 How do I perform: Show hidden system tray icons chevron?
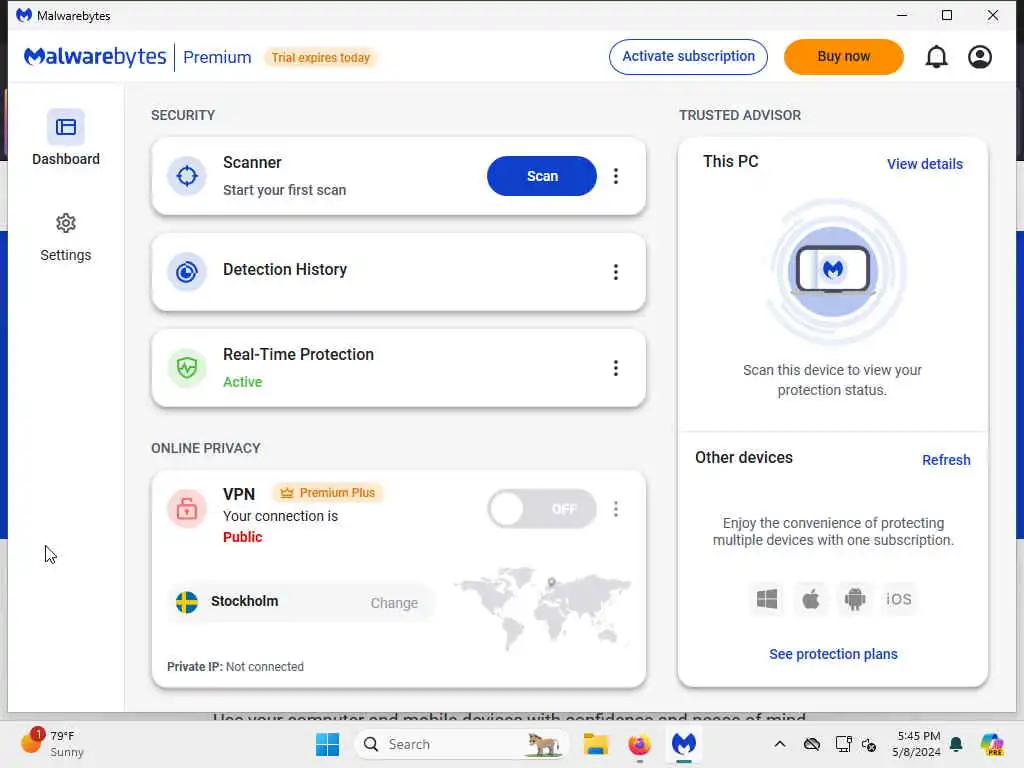780,744
